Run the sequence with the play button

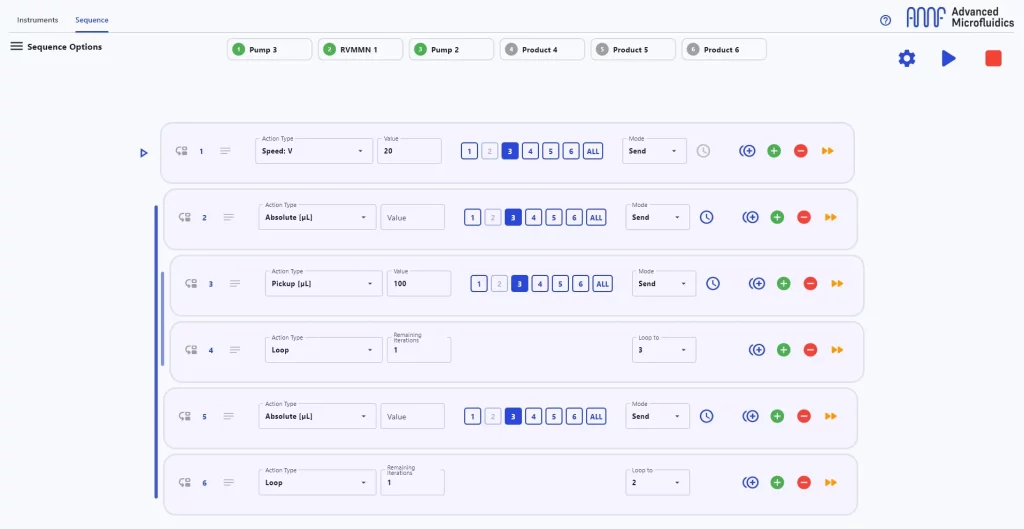point(948,58)
